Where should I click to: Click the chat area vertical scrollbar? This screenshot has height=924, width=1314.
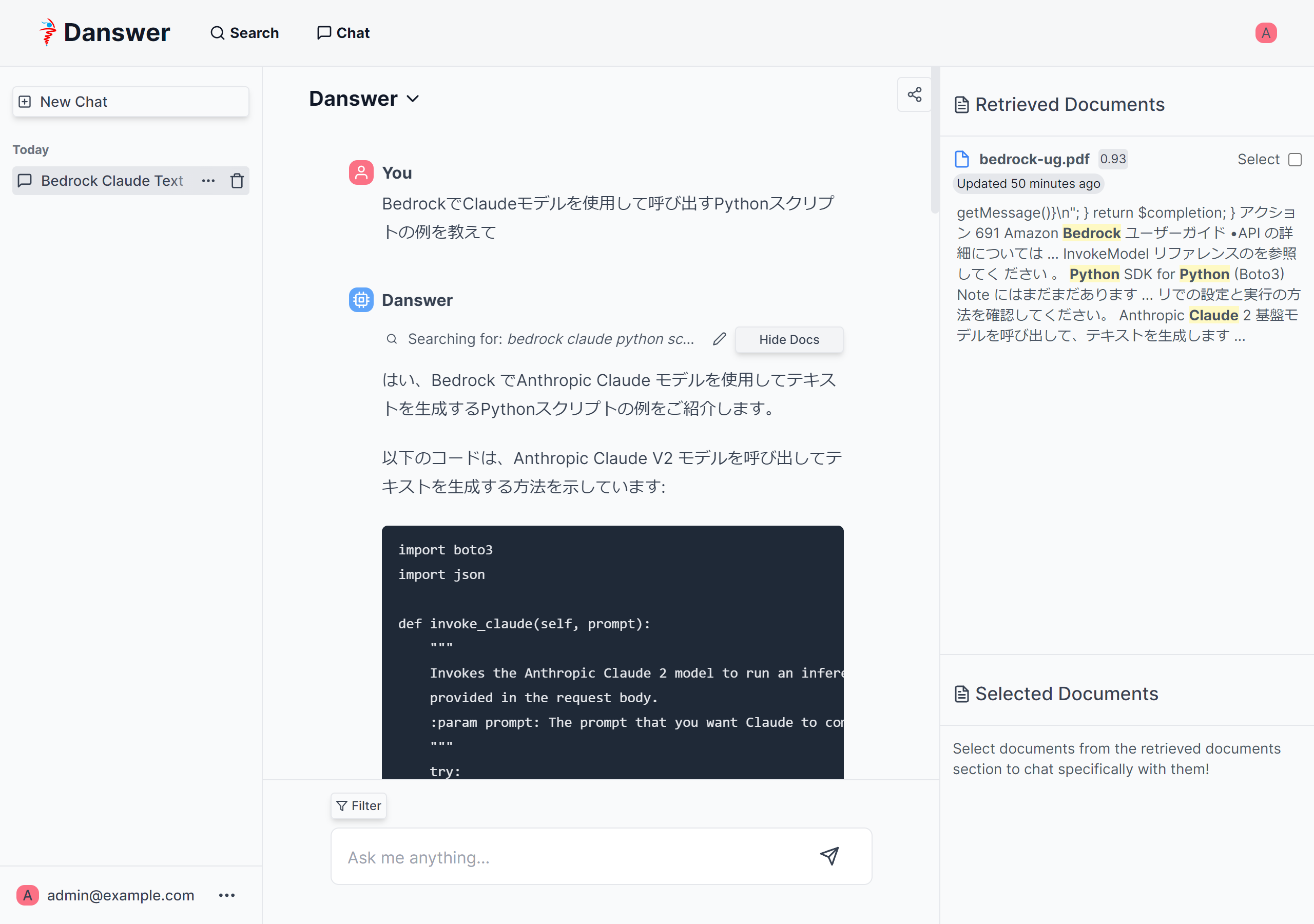click(935, 140)
